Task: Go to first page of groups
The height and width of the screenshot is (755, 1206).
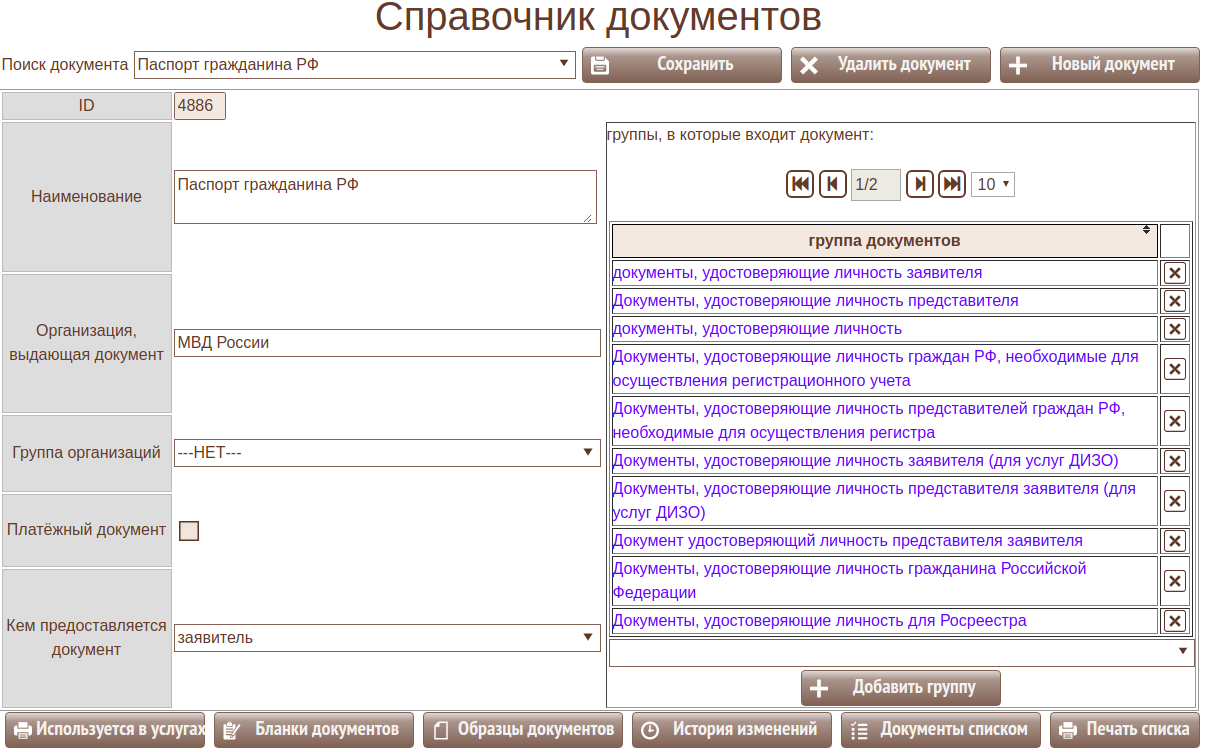Action: click(800, 184)
